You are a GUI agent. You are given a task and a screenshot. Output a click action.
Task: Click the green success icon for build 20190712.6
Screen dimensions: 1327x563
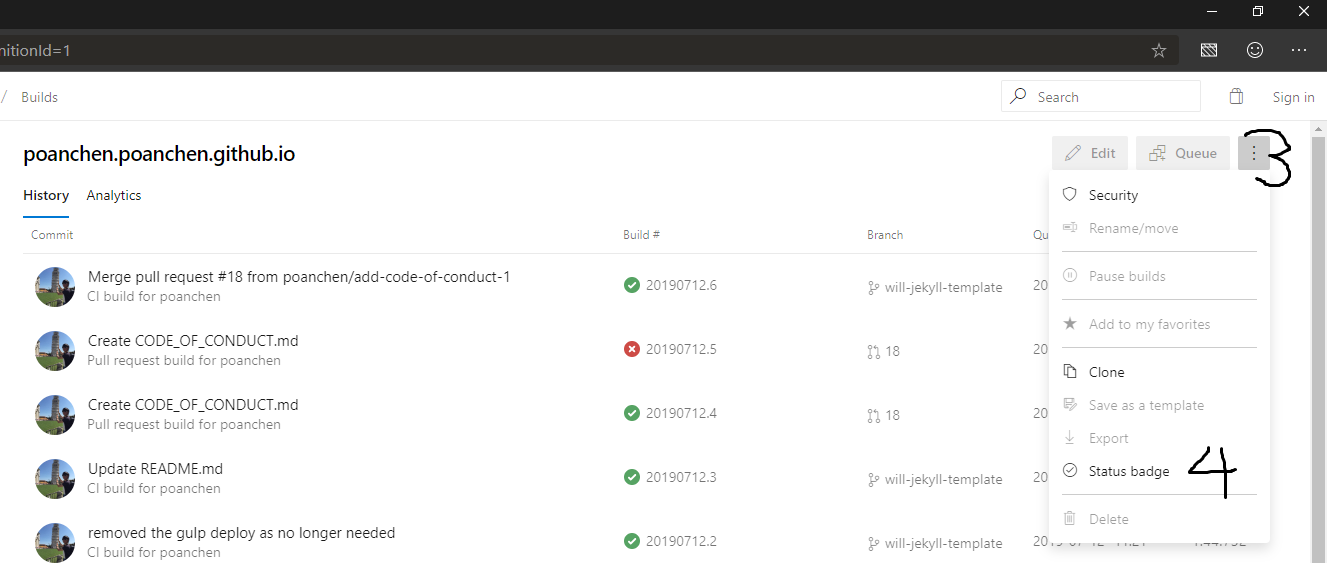[x=632, y=285]
